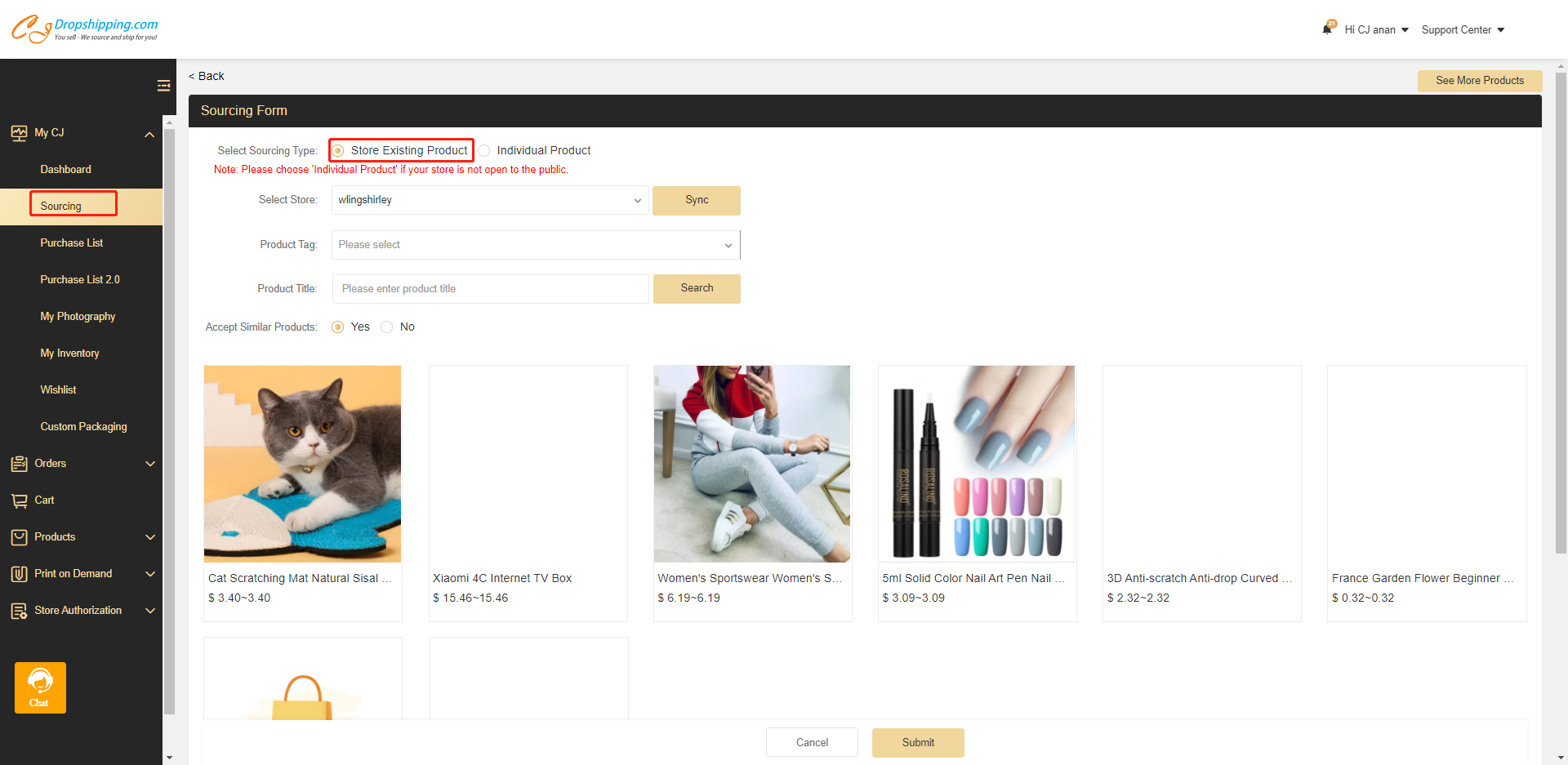Collapse sidebar with hamburger menu icon
This screenshot has width=1568, height=765.
point(163,86)
